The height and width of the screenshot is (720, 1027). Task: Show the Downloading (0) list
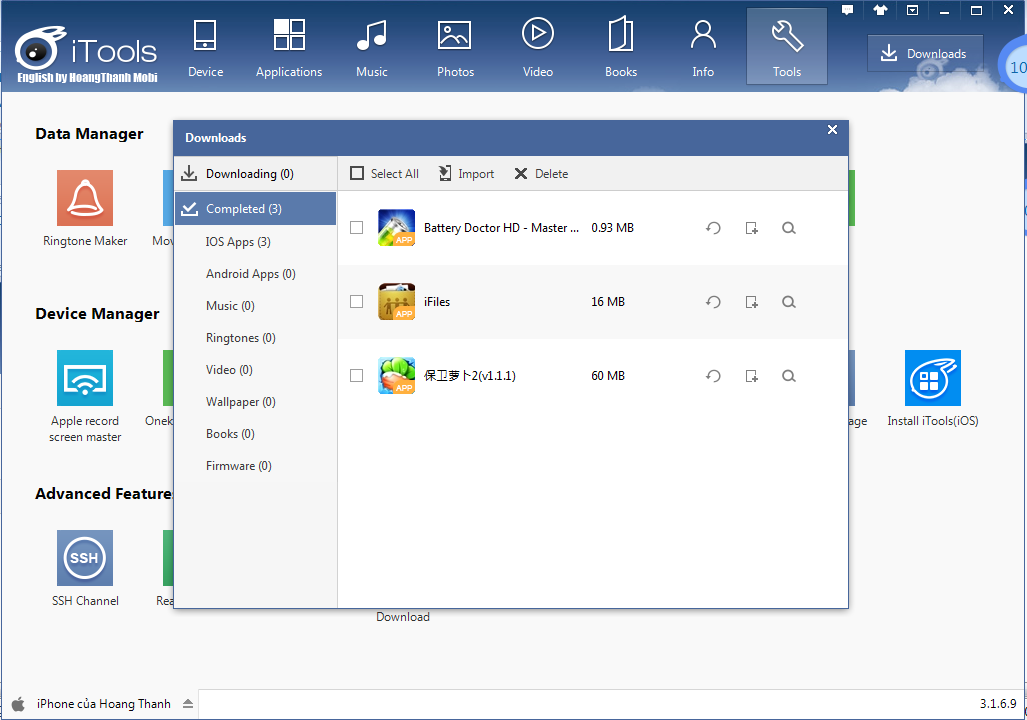coord(255,174)
